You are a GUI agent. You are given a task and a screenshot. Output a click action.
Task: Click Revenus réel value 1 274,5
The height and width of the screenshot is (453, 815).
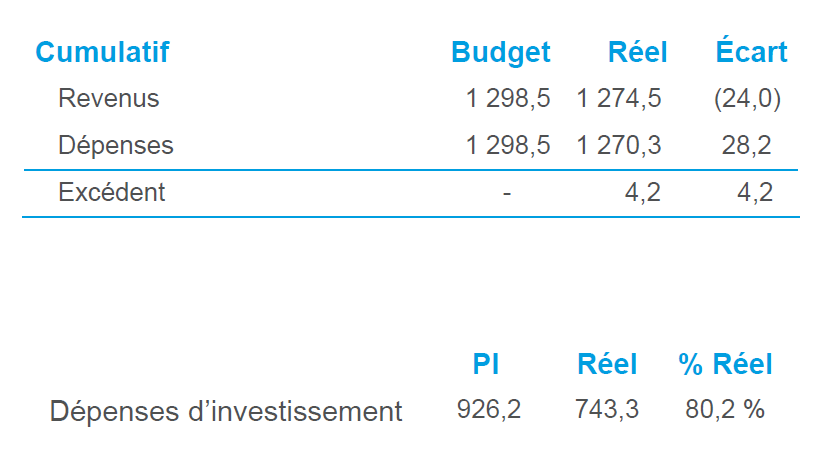(x=619, y=99)
